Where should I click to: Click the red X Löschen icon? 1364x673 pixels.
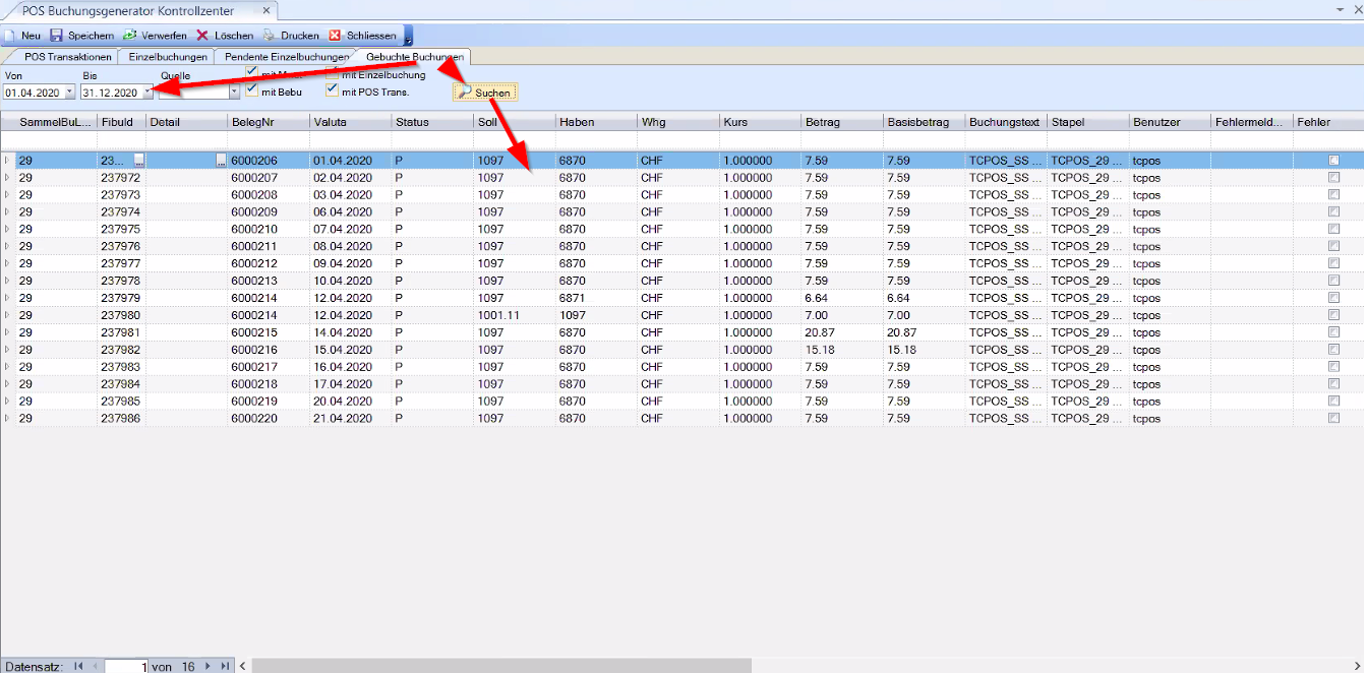tap(203, 35)
